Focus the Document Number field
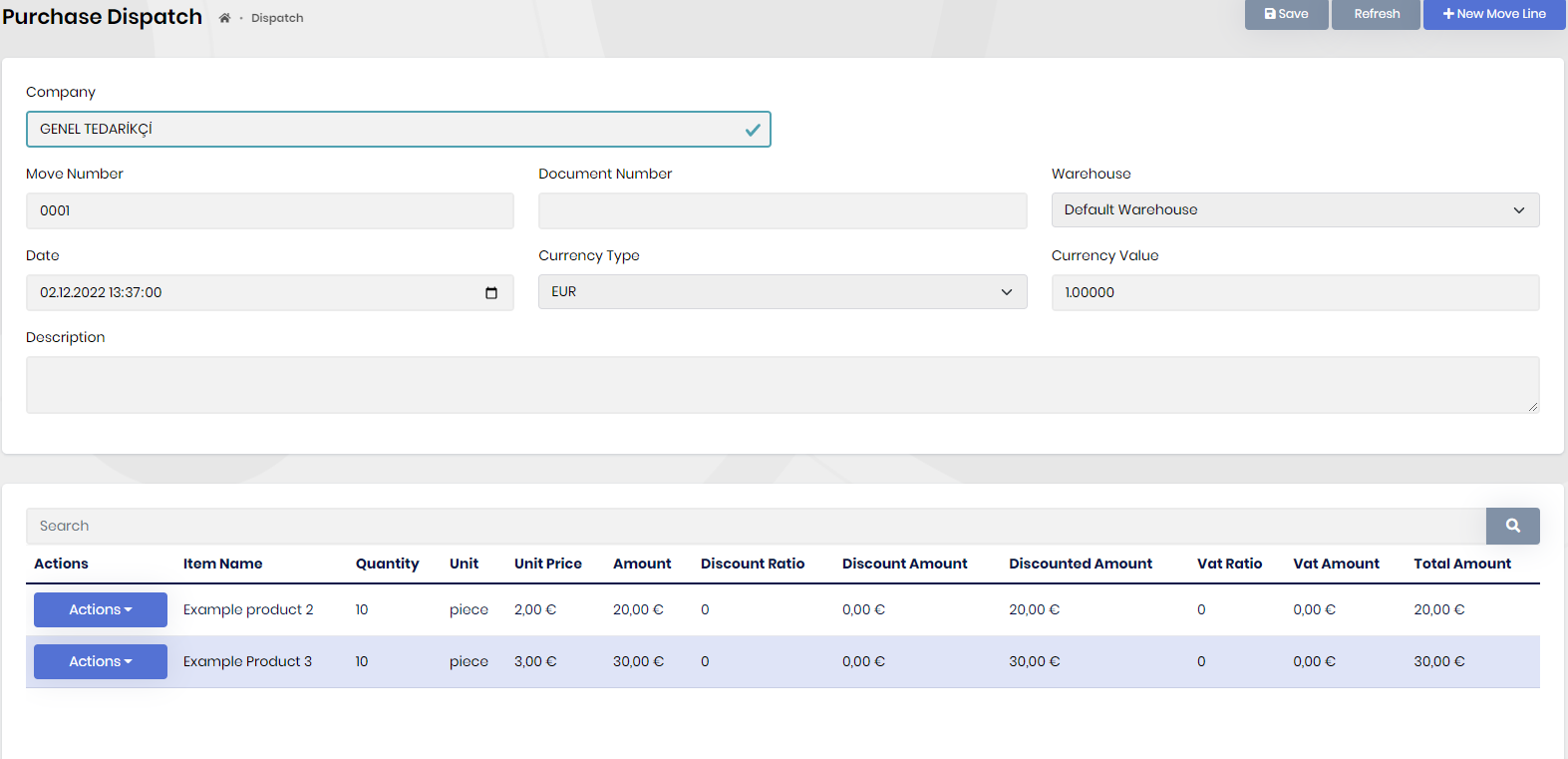Screen dimensions: 1568x759 tap(783, 210)
